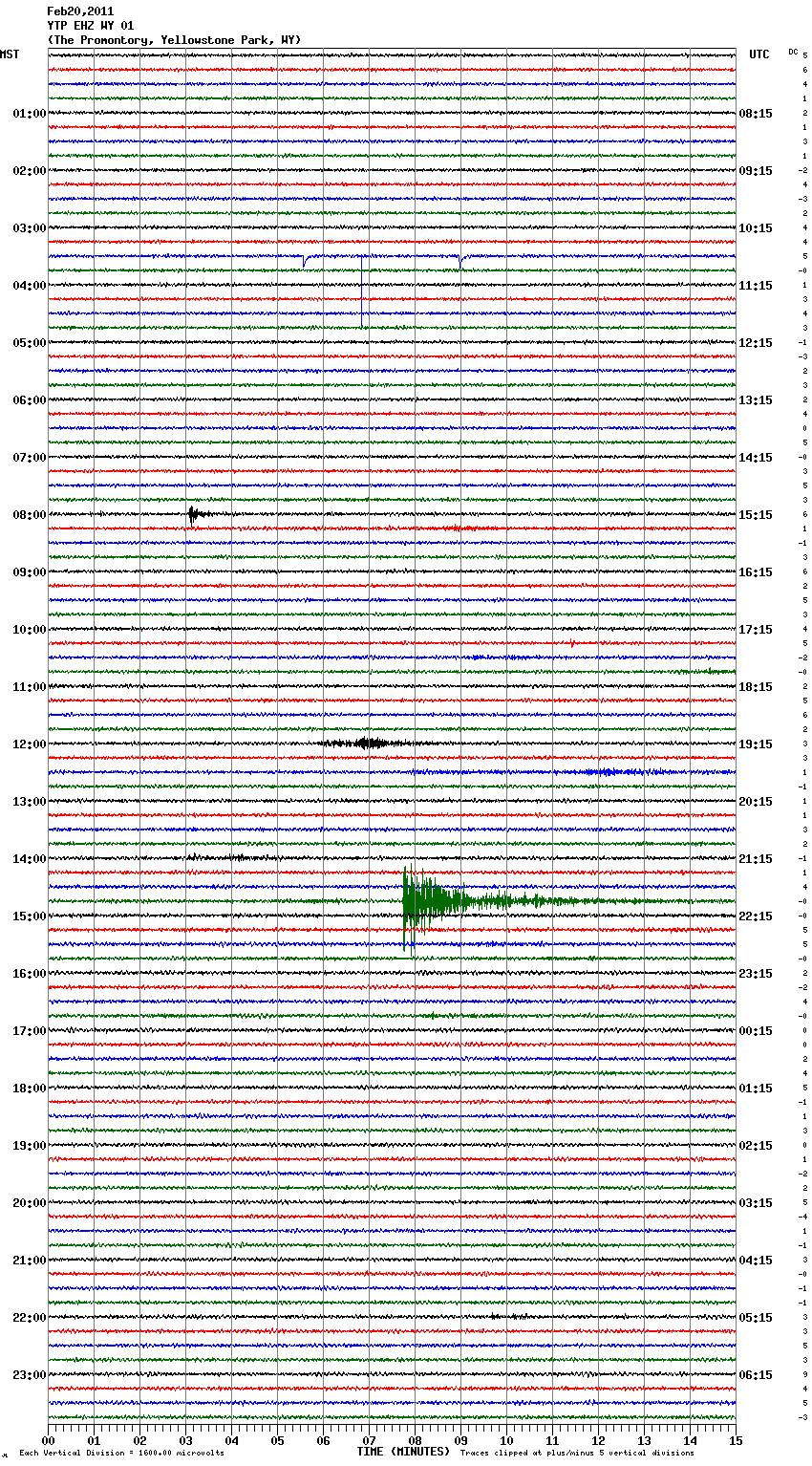Screen dimensions: 812x1466
Task: Click the 03:00 MST row label
Action: [29, 228]
